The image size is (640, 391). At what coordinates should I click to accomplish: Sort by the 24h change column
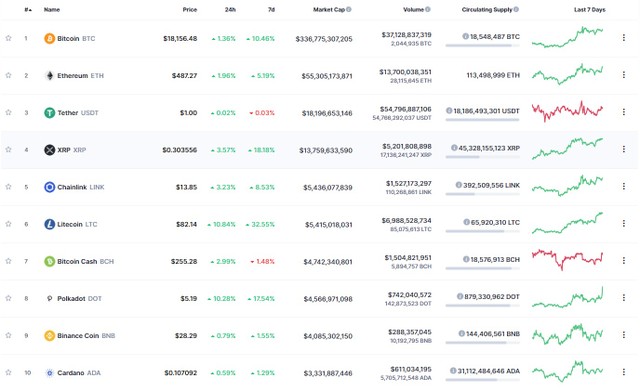(230, 9)
